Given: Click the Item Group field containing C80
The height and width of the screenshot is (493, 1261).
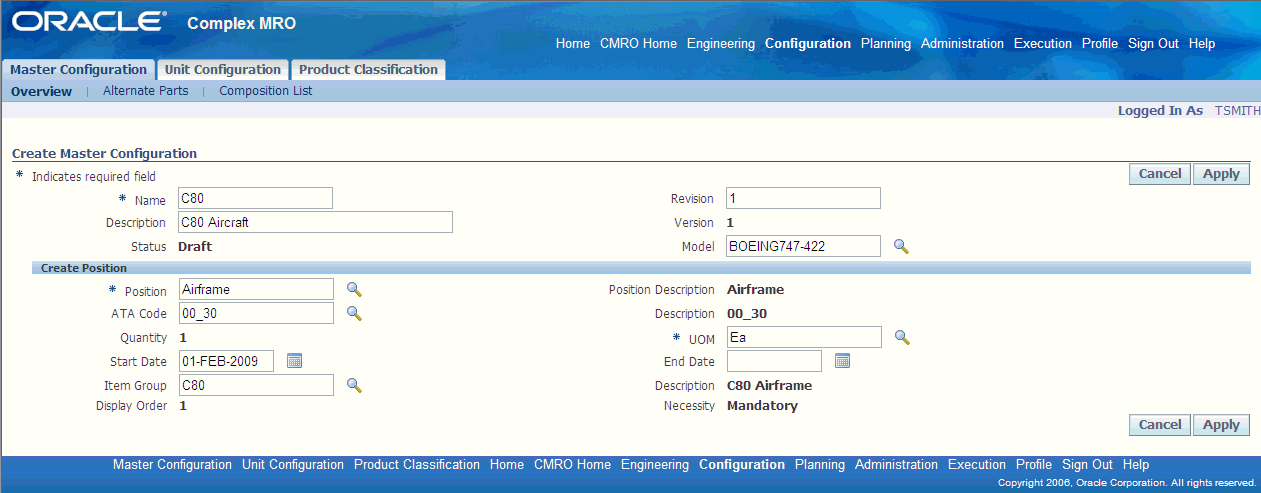Looking at the screenshot, I should pos(255,385).
